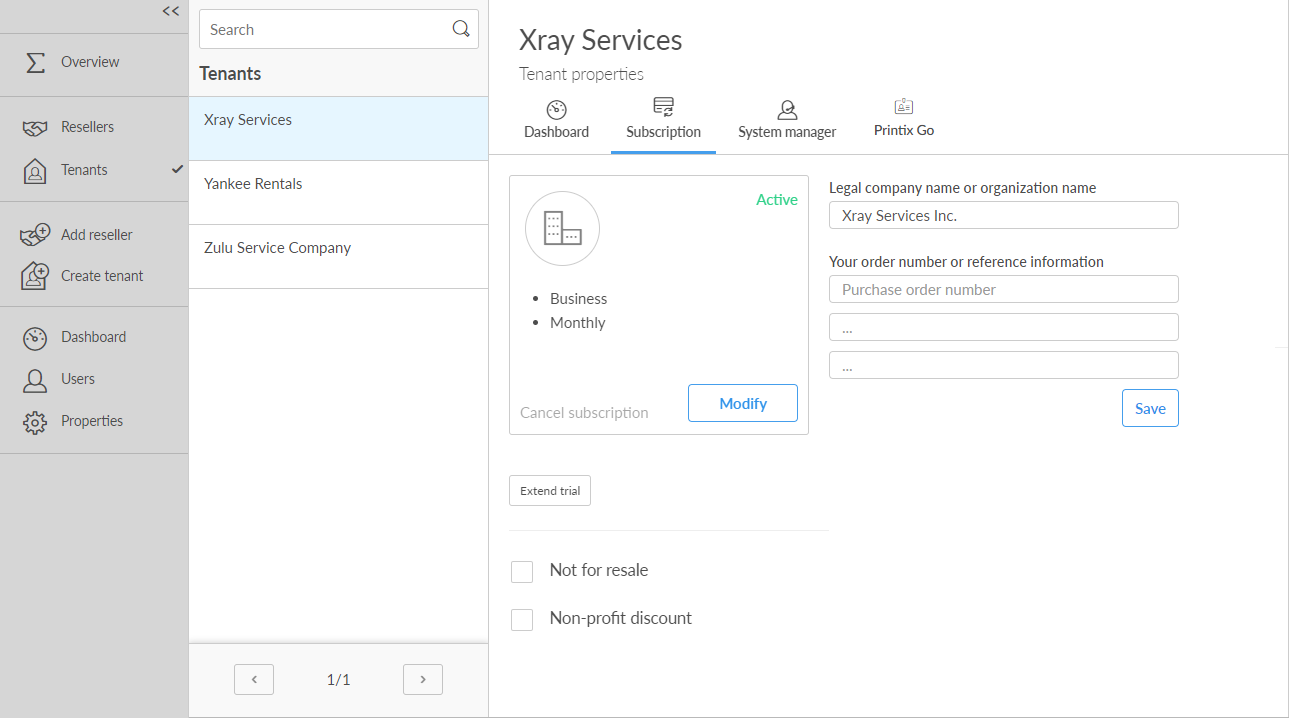The height and width of the screenshot is (718, 1289).
Task: Click the Overview sigma icon
Action: (35, 62)
